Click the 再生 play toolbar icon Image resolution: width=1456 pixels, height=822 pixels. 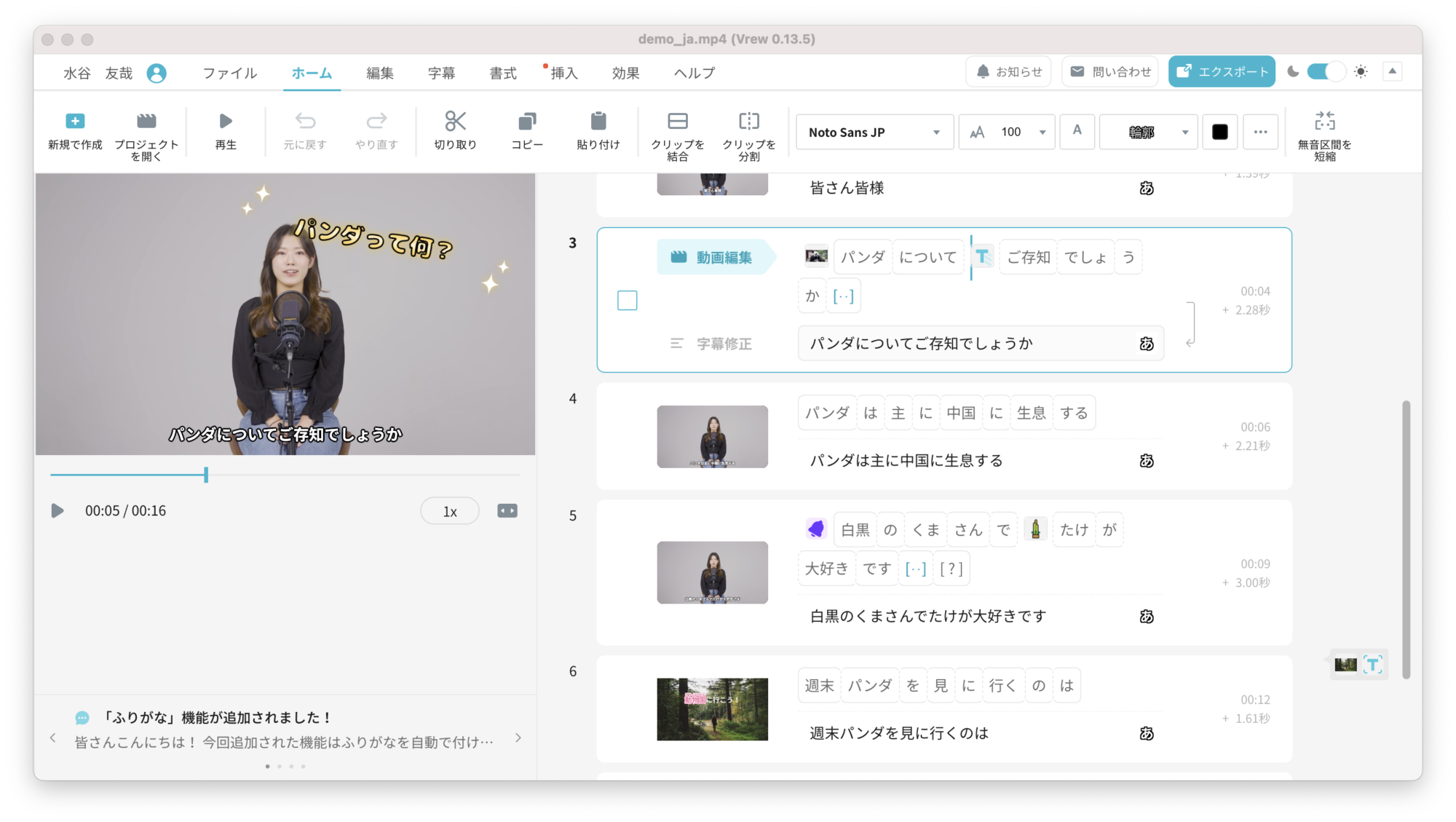[x=226, y=121]
